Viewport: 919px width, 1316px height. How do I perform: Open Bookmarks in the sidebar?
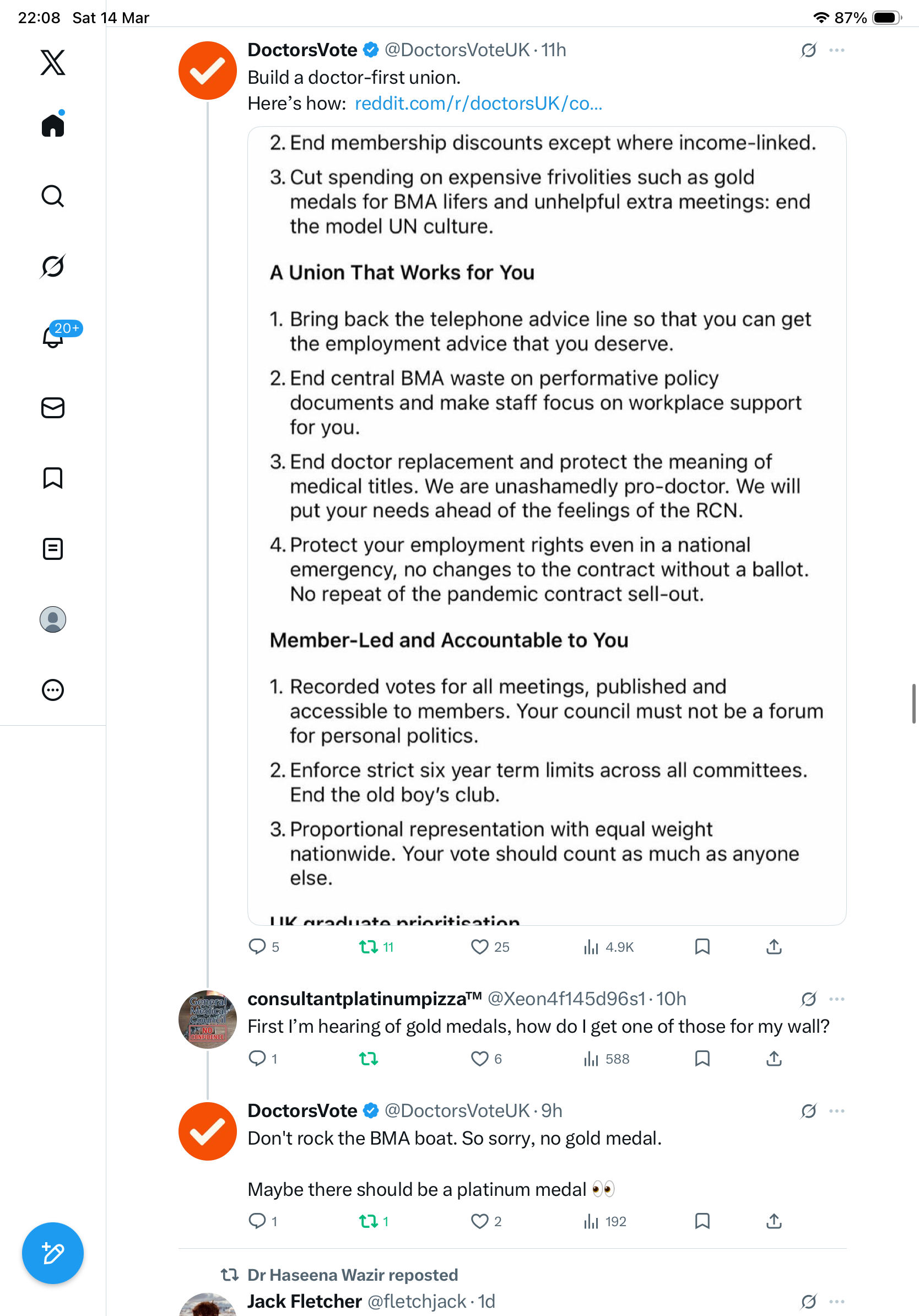click(53, 478)
